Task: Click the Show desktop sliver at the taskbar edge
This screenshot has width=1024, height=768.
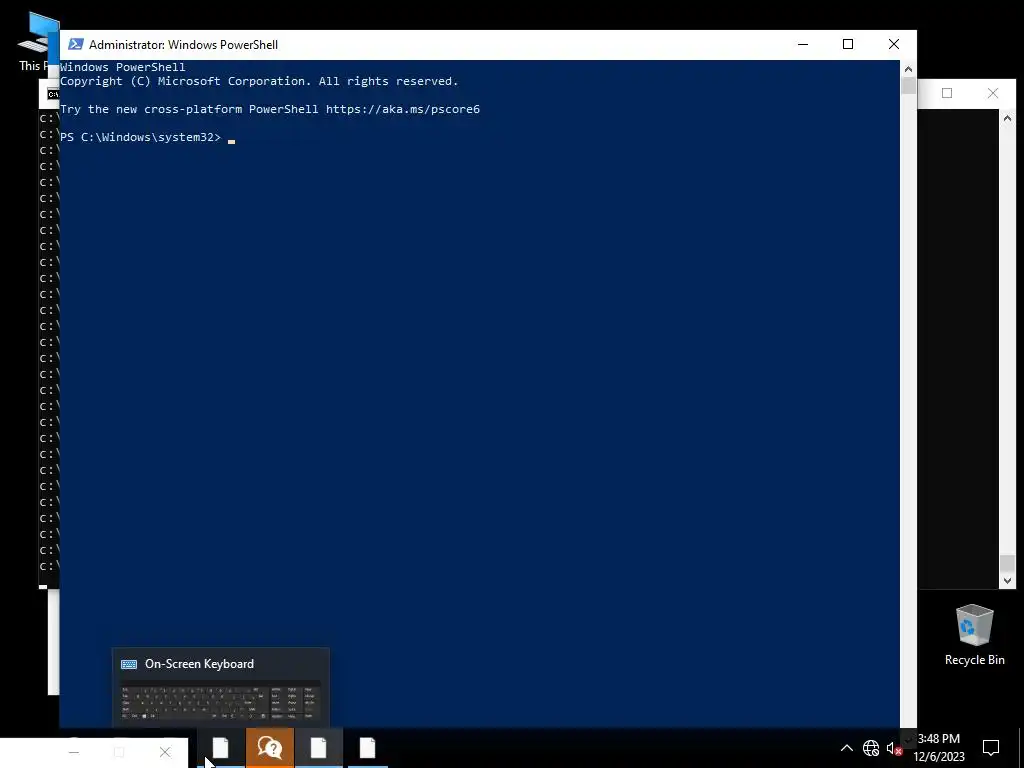Action: click(1021, 748)
